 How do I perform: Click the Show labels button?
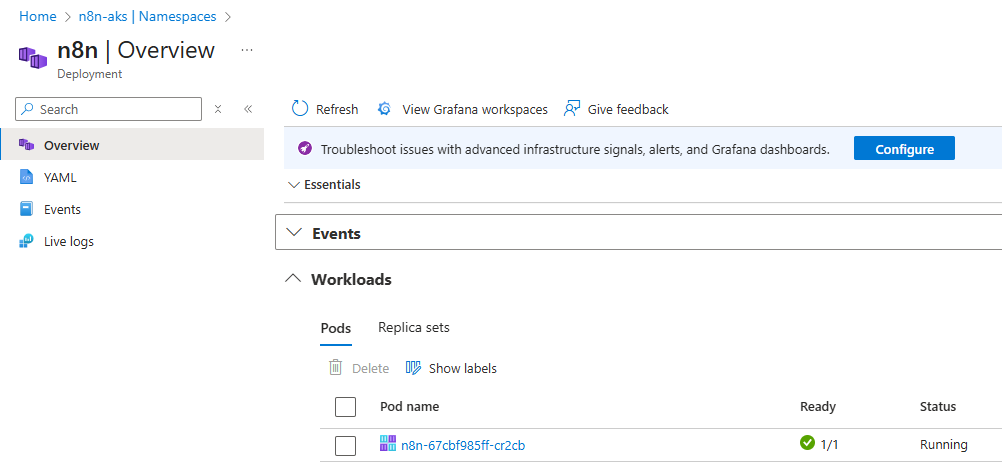pos(451,368)
